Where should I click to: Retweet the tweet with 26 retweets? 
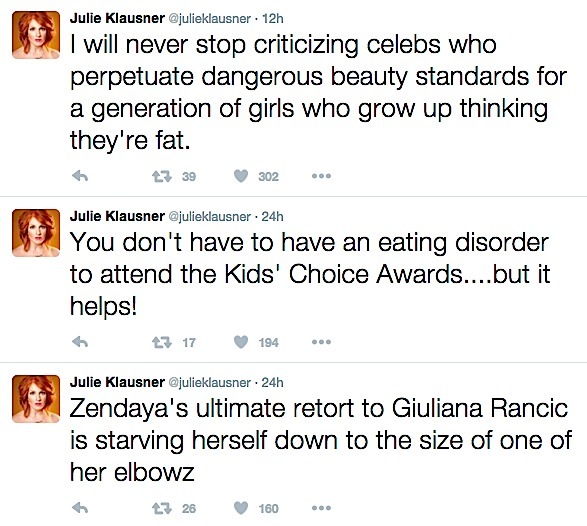(x=162, y=508)
